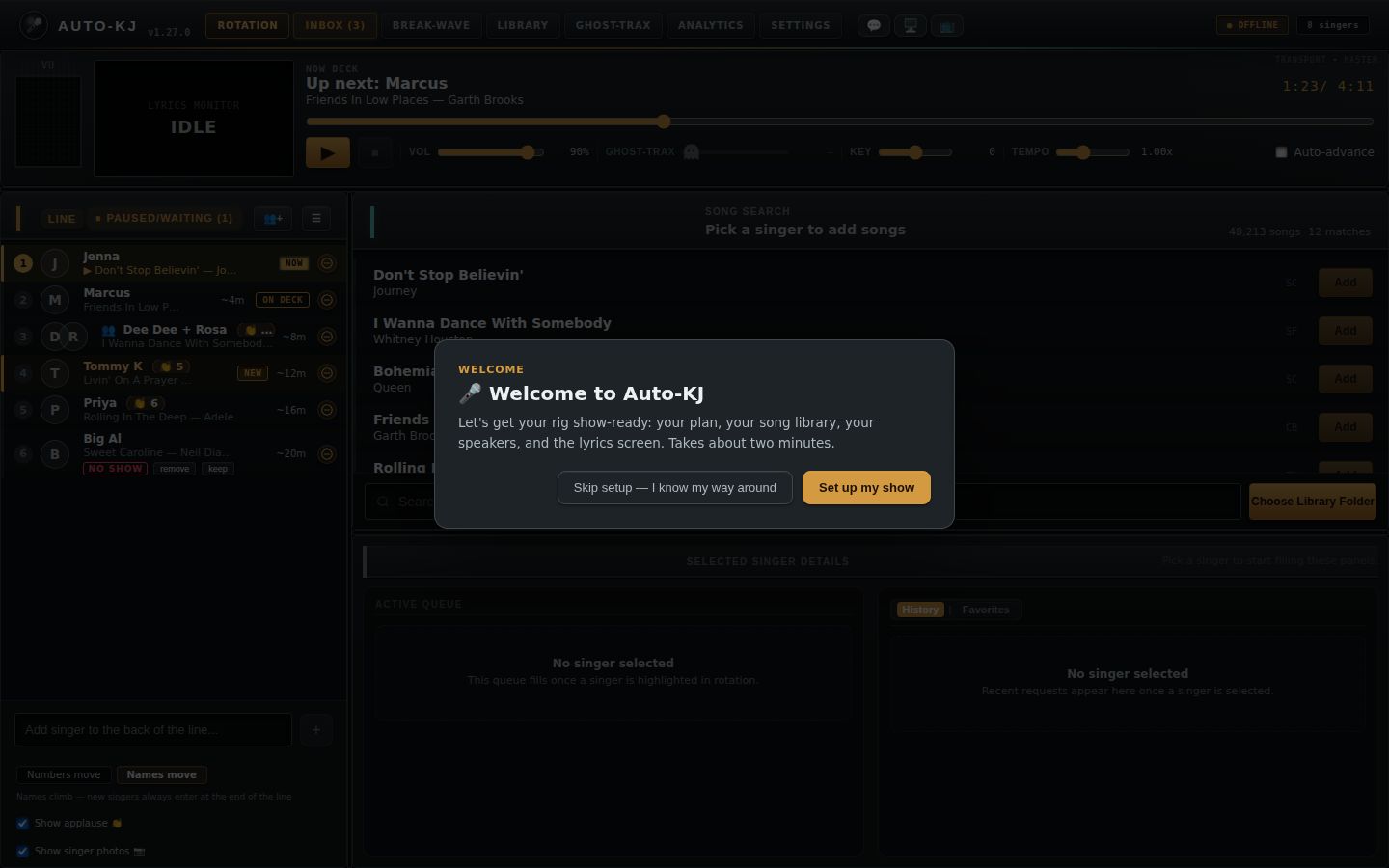Click the Ghost-Trax ghost icon

point(691,152)
